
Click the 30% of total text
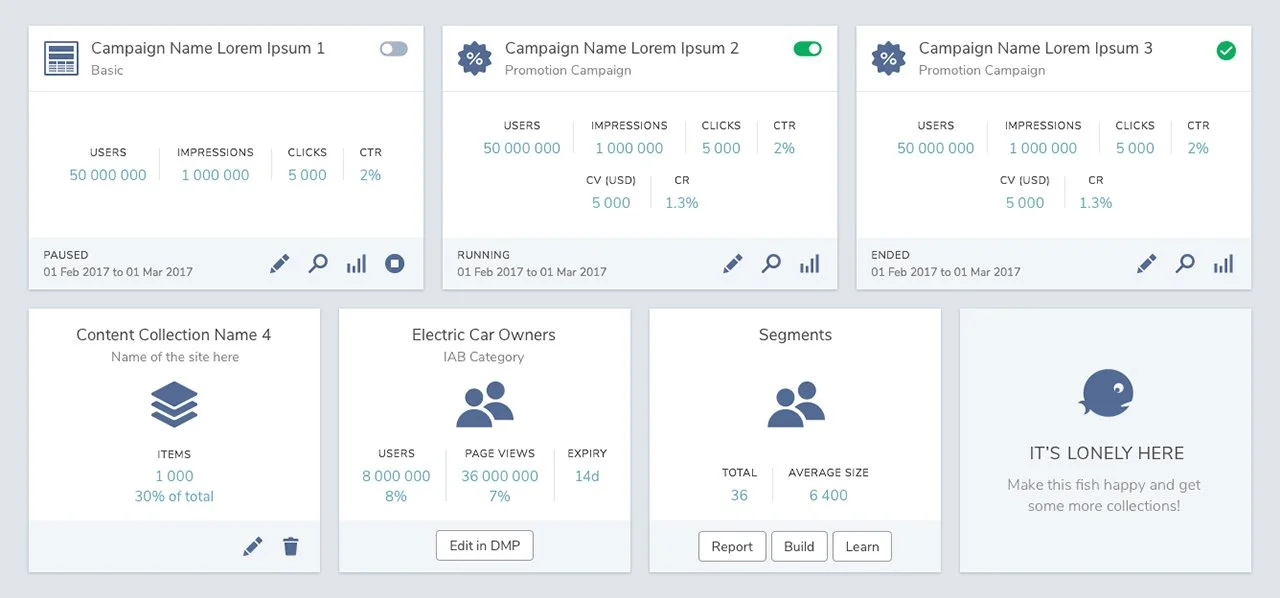[x=175, y=497]
